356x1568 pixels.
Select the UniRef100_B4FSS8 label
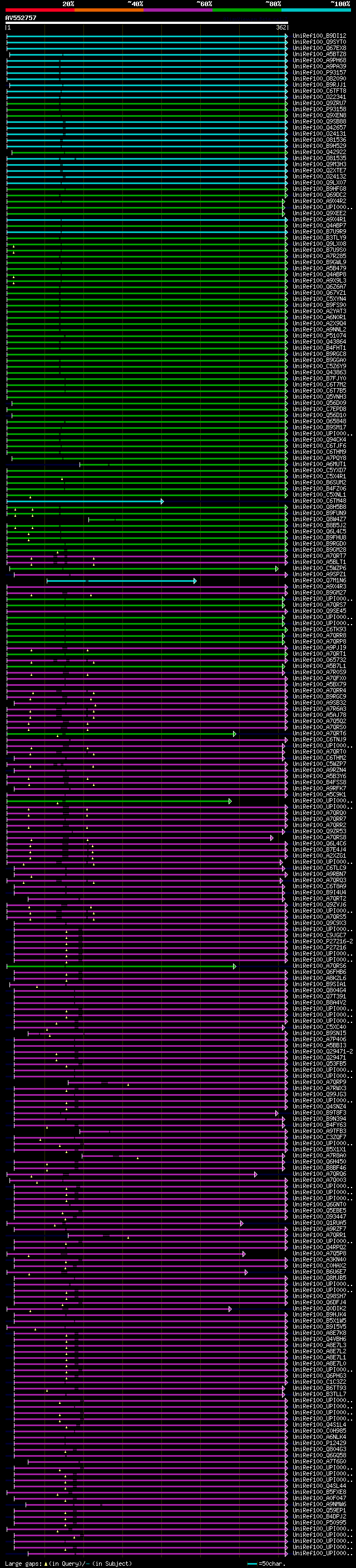click(x=319, y=782)
